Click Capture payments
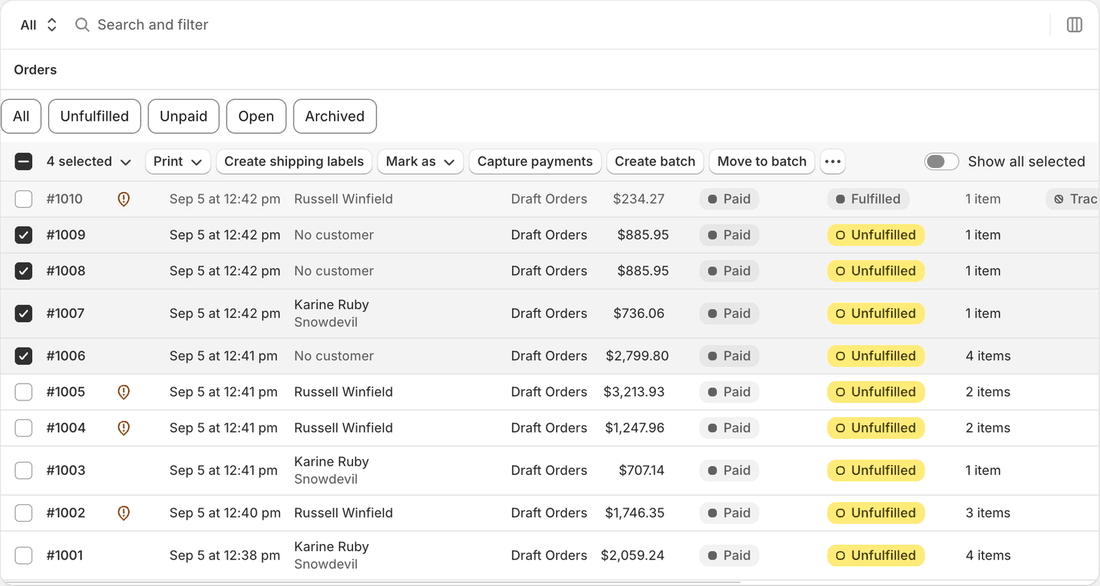 coord(535,161)
